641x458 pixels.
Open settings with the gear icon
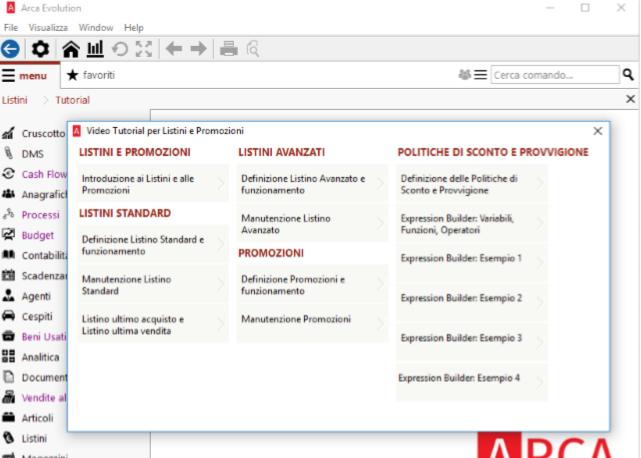[40, 49]
